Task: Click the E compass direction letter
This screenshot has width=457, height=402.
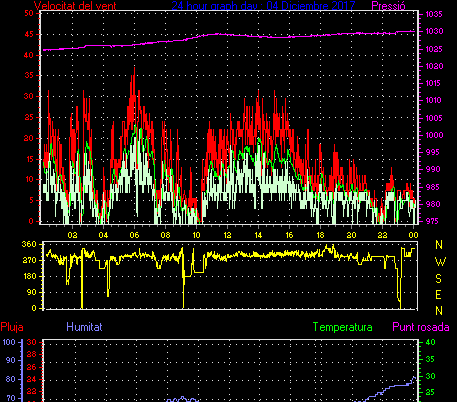Action: (439, 295)
